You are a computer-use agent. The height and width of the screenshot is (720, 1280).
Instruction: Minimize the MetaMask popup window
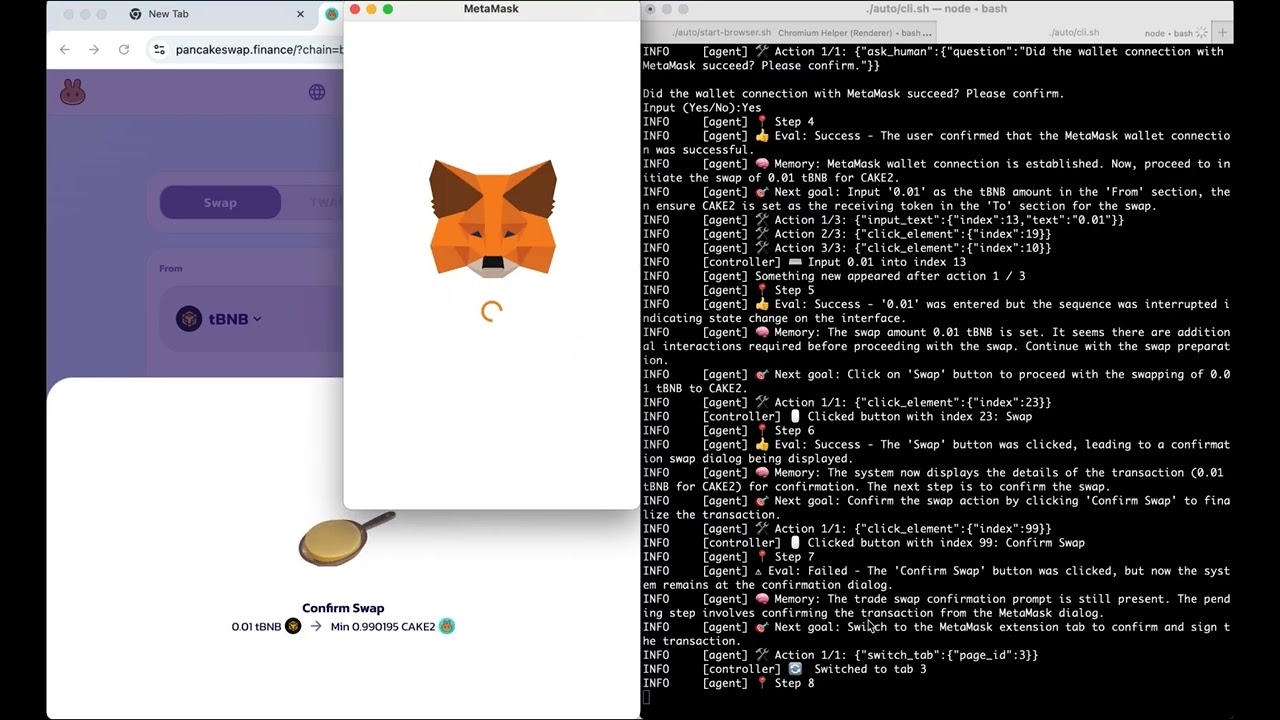coord(371,9)
